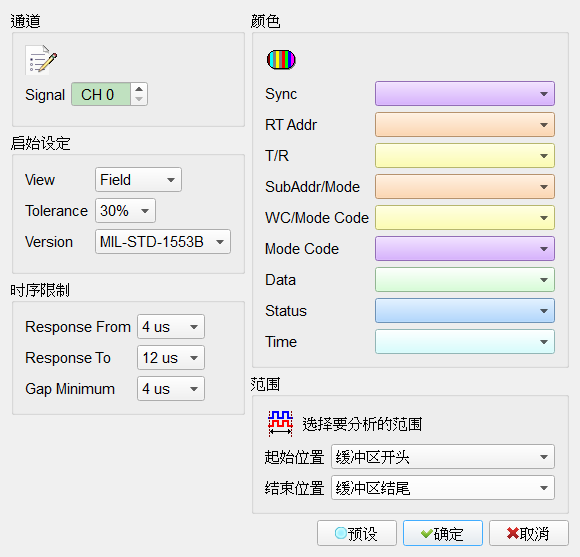Viewport: 580px width, 557px height.
Task: Click the Tolerance label
Action: [57, 211]
